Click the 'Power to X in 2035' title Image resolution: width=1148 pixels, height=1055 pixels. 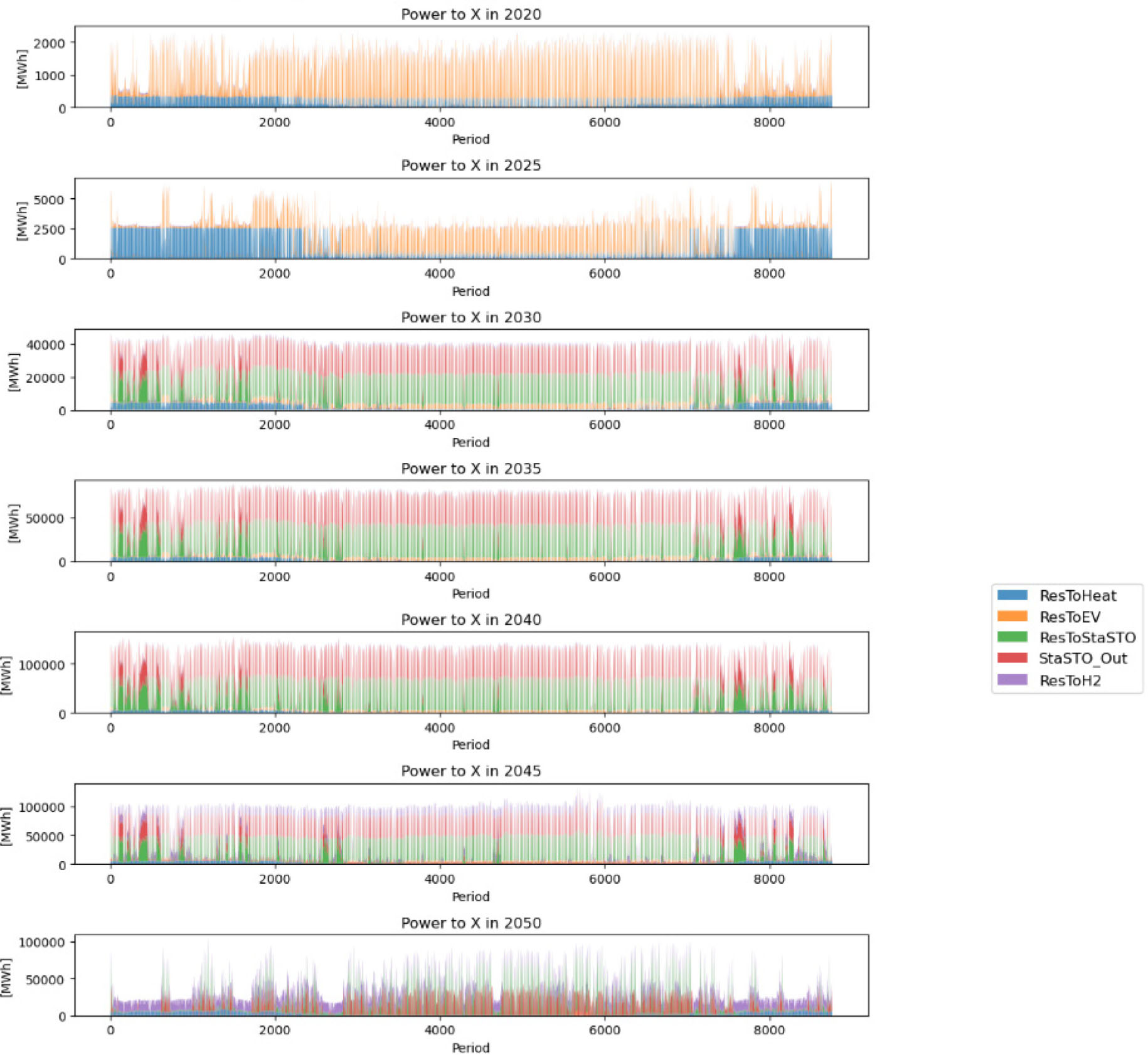tap(470, 469)
